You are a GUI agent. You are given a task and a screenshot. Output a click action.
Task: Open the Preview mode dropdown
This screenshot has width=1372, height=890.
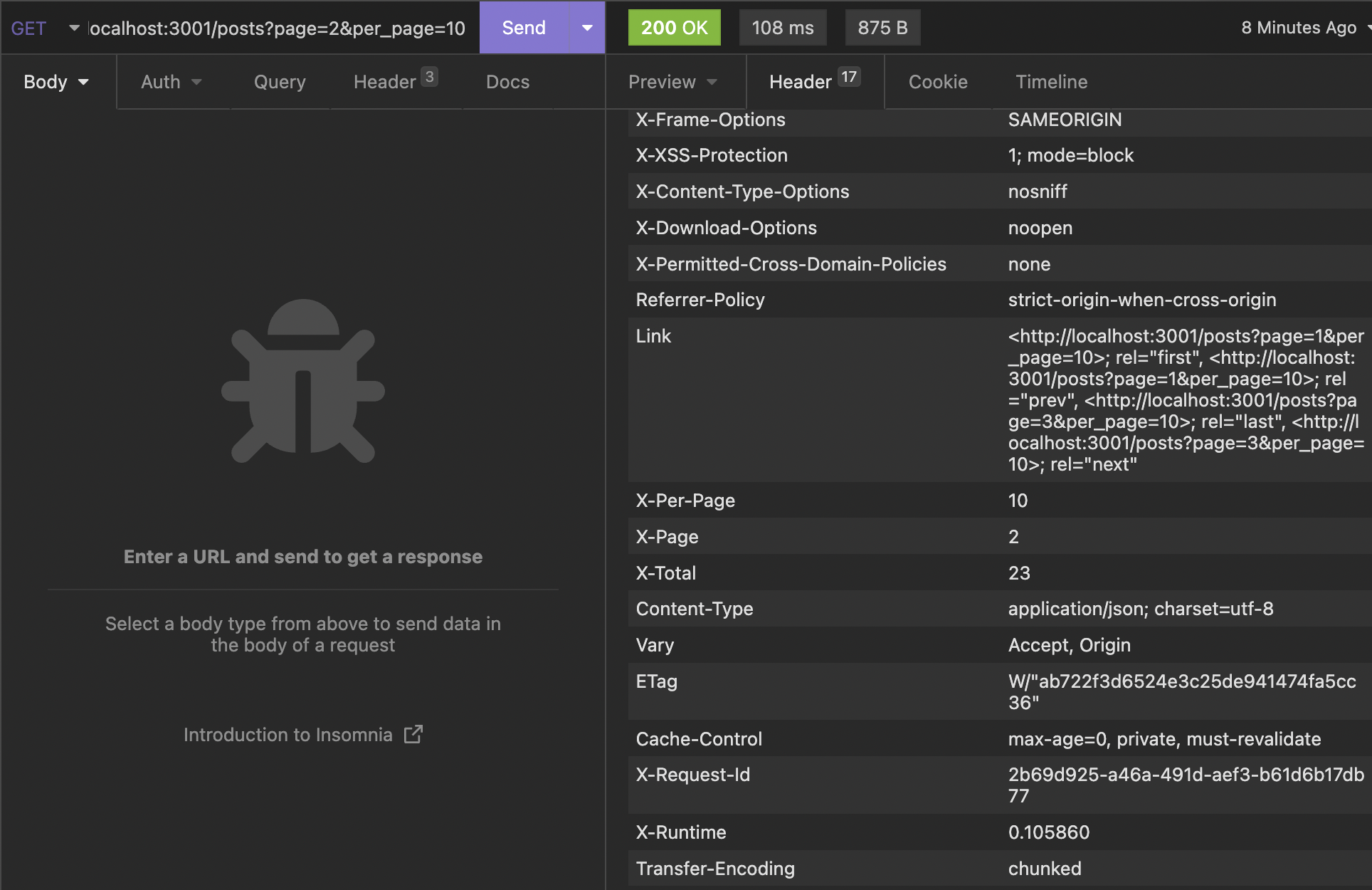pyautogui.click(x=672, y=81)
